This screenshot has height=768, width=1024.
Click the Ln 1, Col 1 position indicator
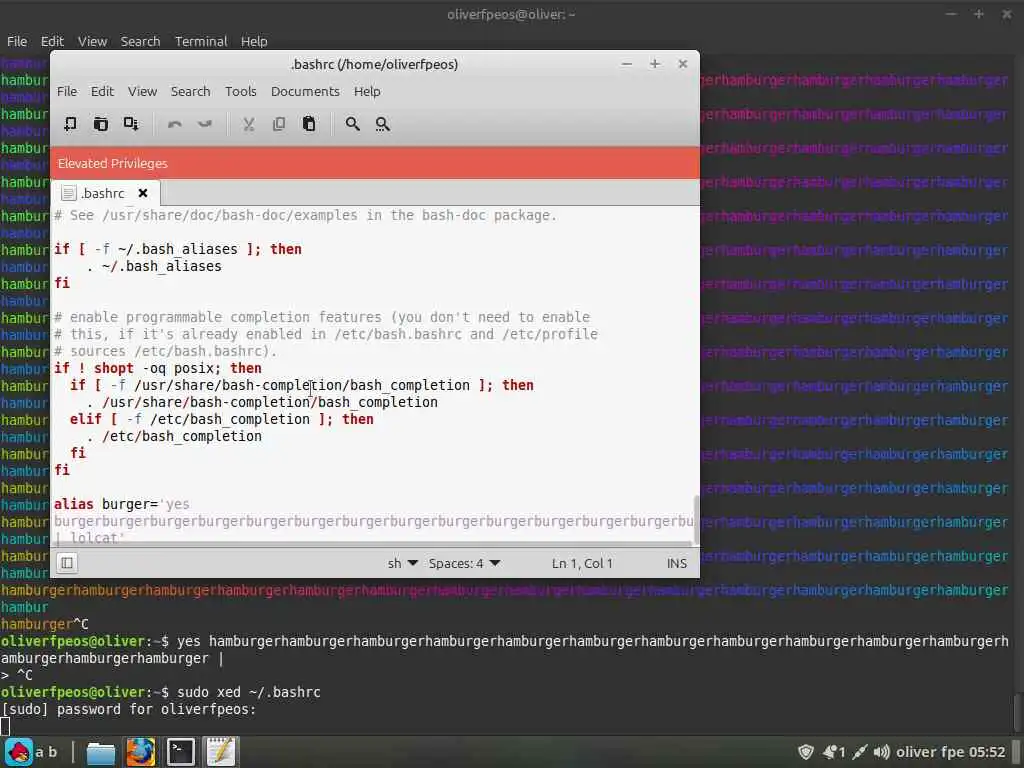pos(582,564)
